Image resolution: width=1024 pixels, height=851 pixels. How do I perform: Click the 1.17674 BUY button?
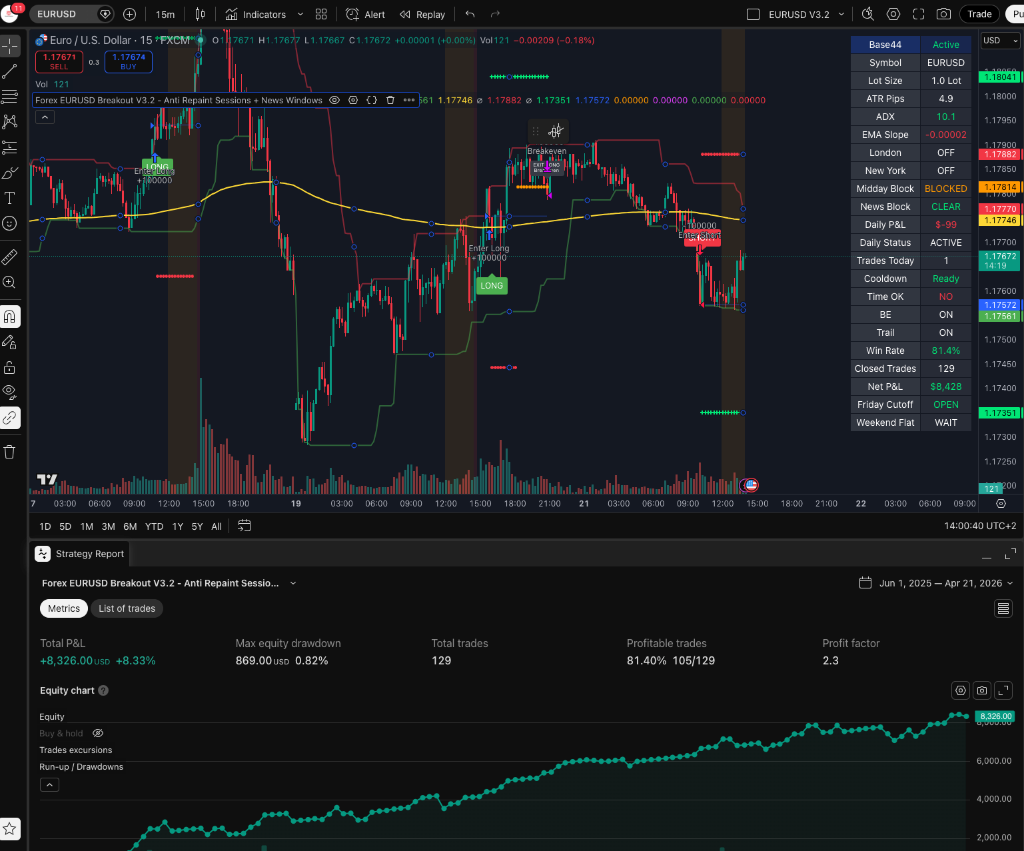(x=129, y=61)
